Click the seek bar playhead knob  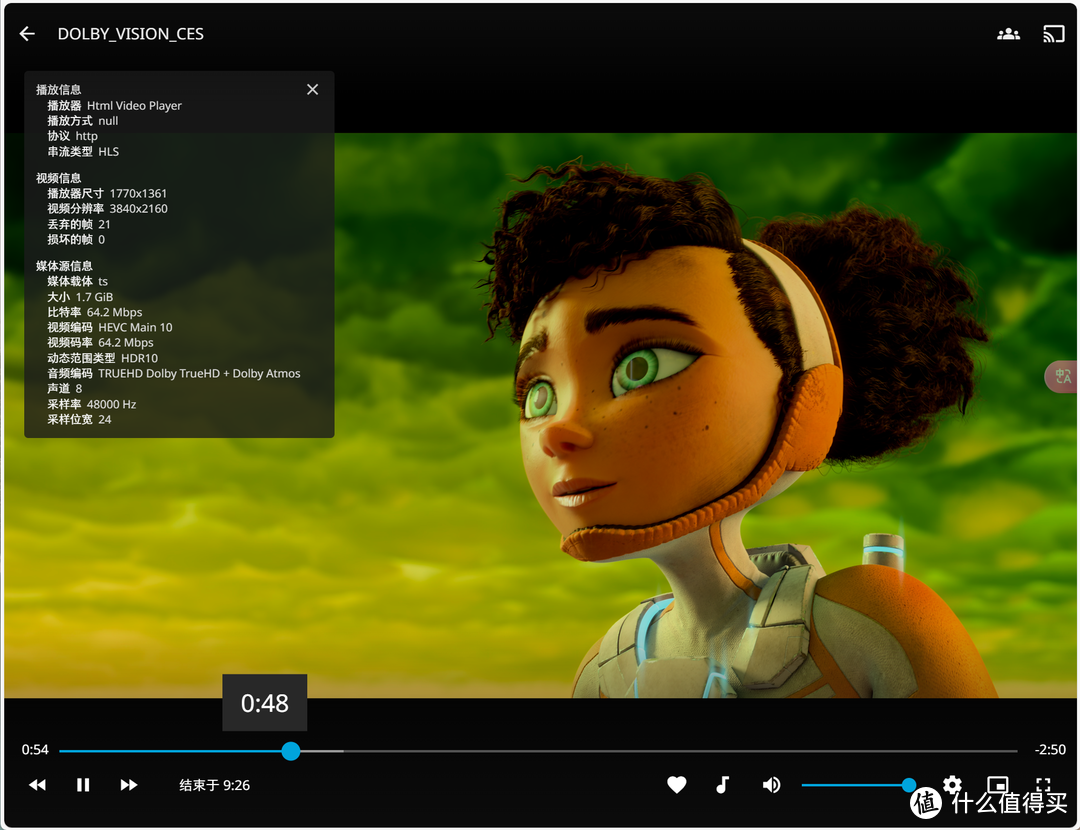pyautogui.click(x=291, y=751)
